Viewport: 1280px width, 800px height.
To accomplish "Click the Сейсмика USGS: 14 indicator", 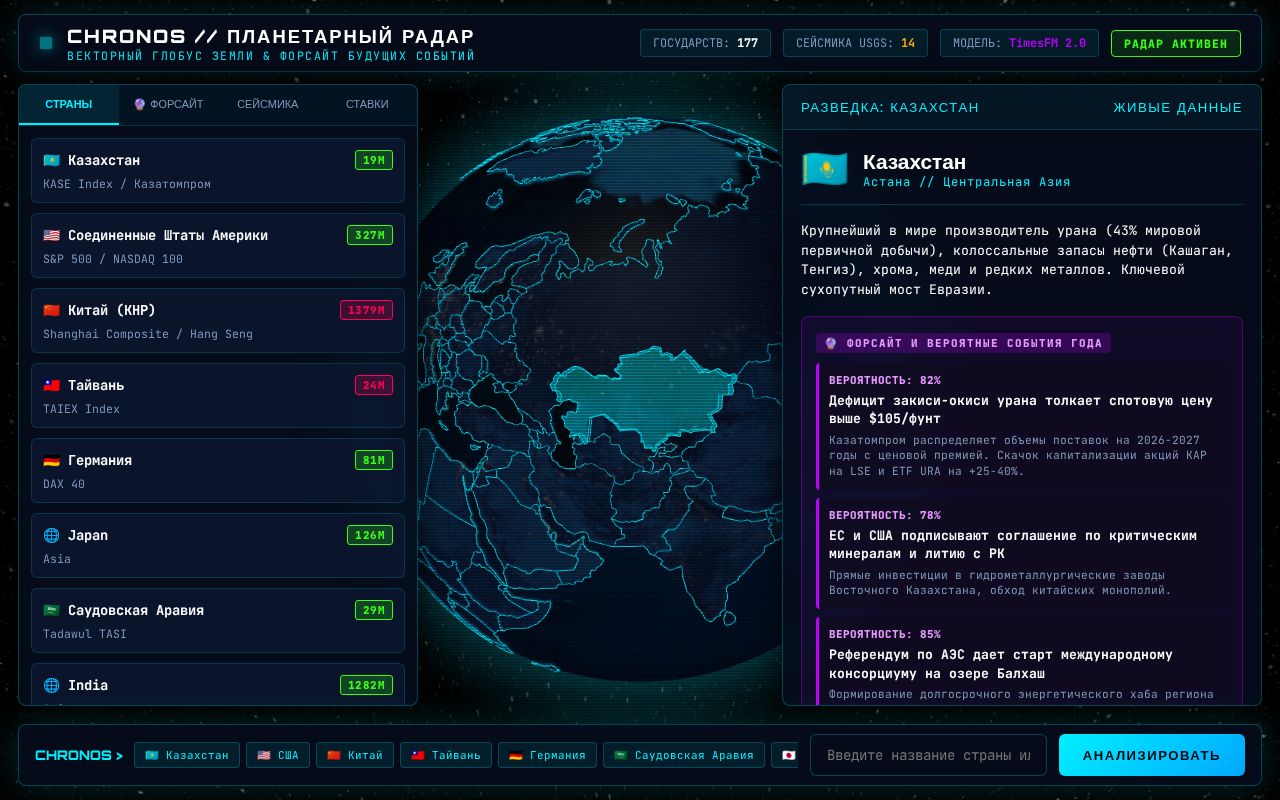I will 855,43.
